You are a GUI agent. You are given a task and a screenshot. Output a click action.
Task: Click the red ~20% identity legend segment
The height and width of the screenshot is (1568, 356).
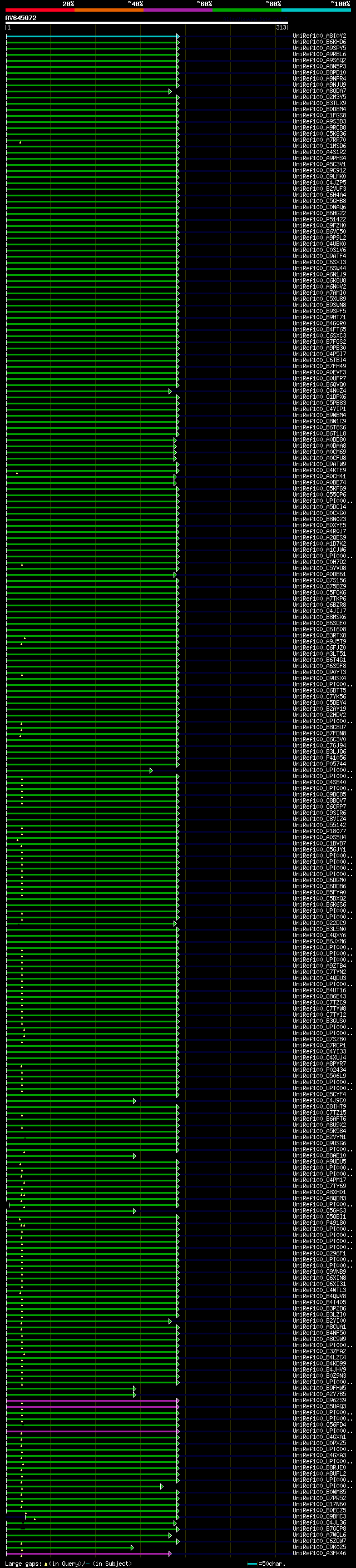pos(39,10)
